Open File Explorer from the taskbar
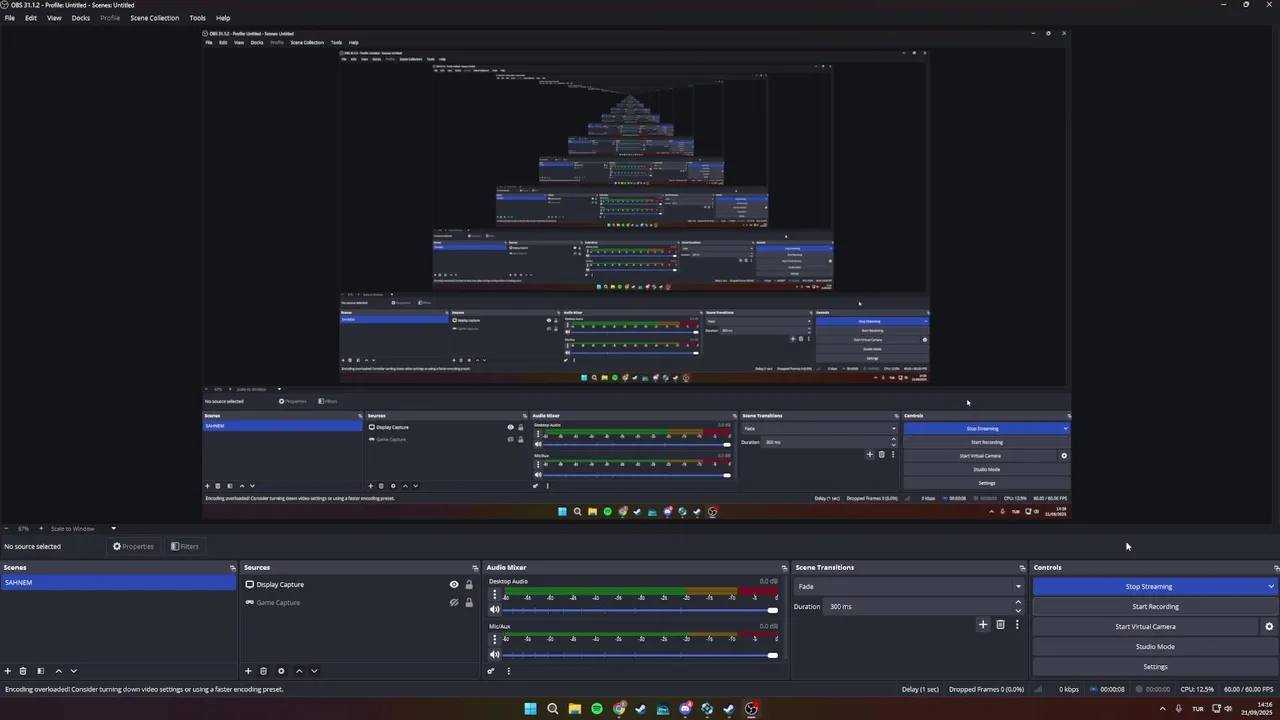This screenshot has height=720, width=1280. pos(575,709)
